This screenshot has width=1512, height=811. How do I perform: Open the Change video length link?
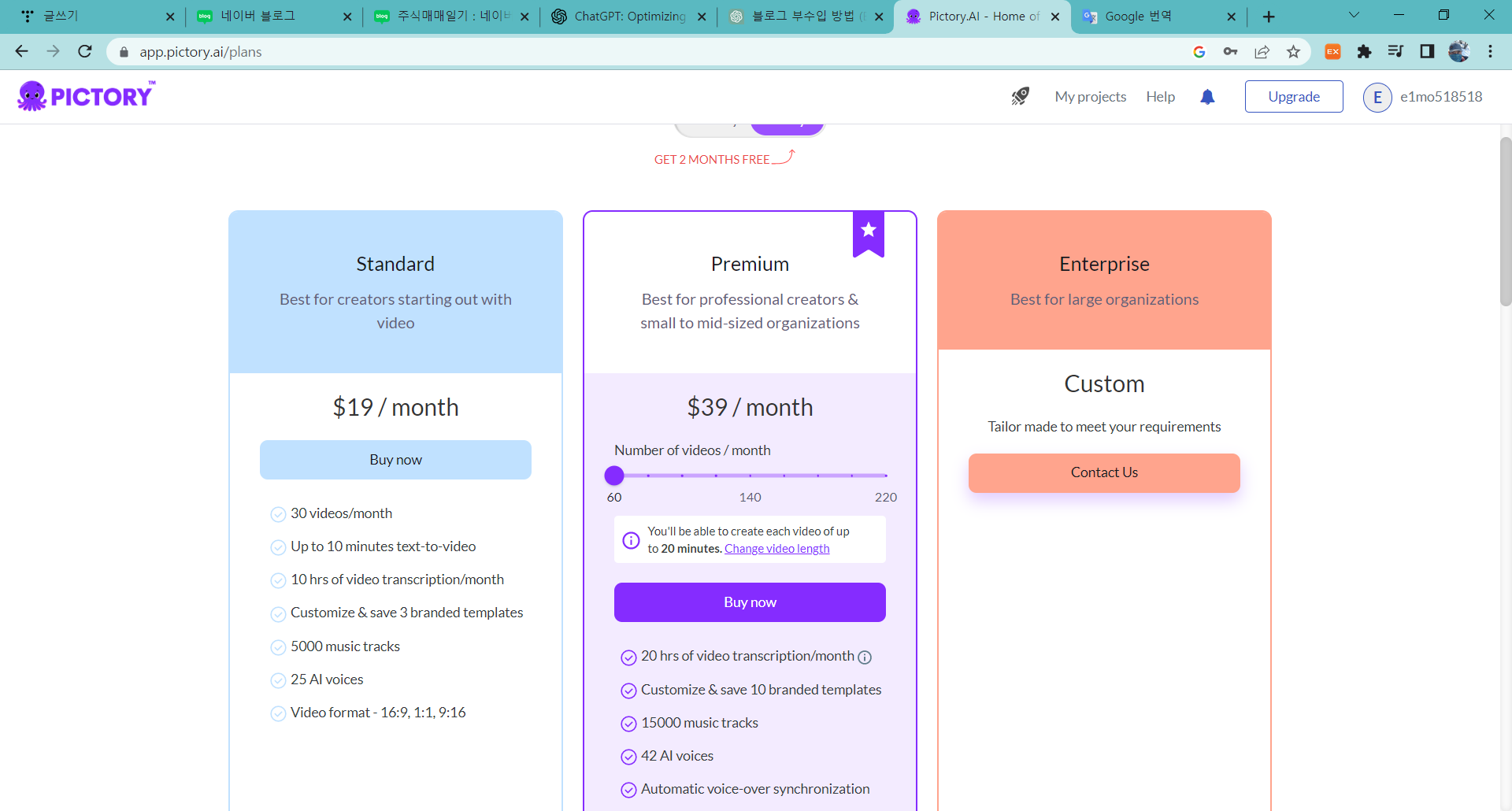tap(777, 549)
